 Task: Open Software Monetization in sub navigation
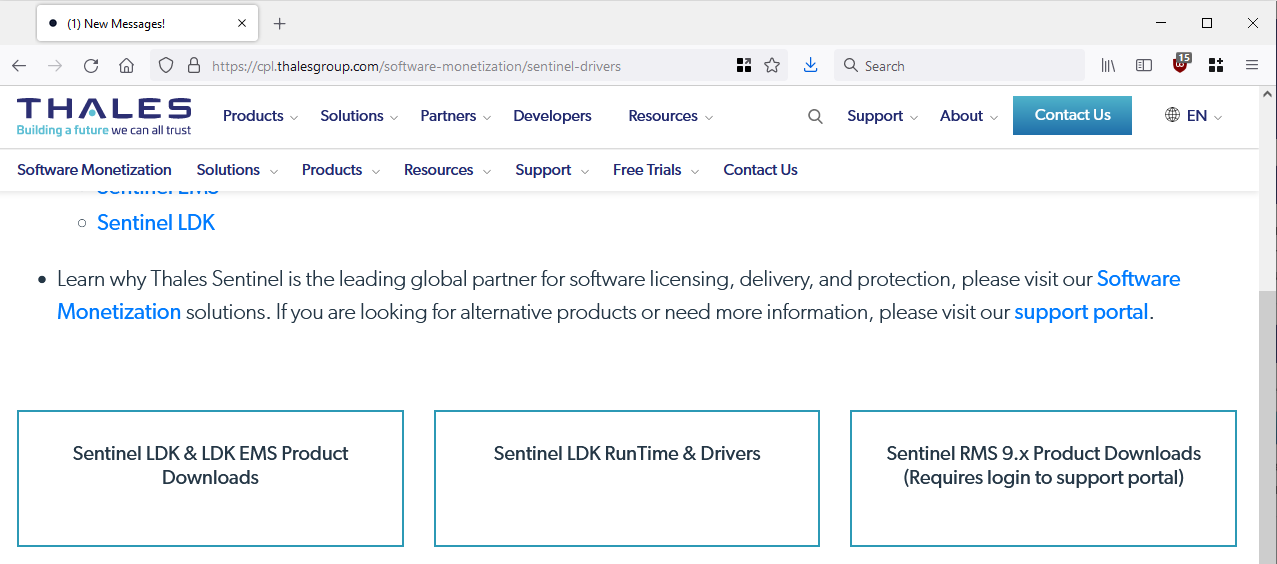point(94,170)
